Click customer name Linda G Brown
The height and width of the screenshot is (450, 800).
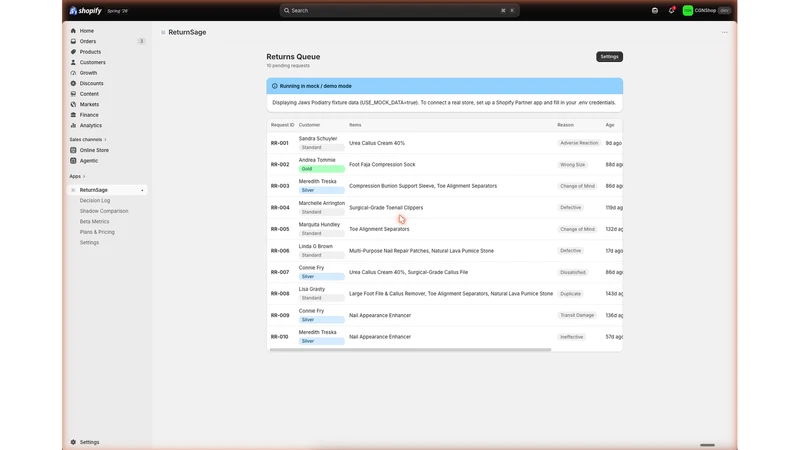point(315,246)
